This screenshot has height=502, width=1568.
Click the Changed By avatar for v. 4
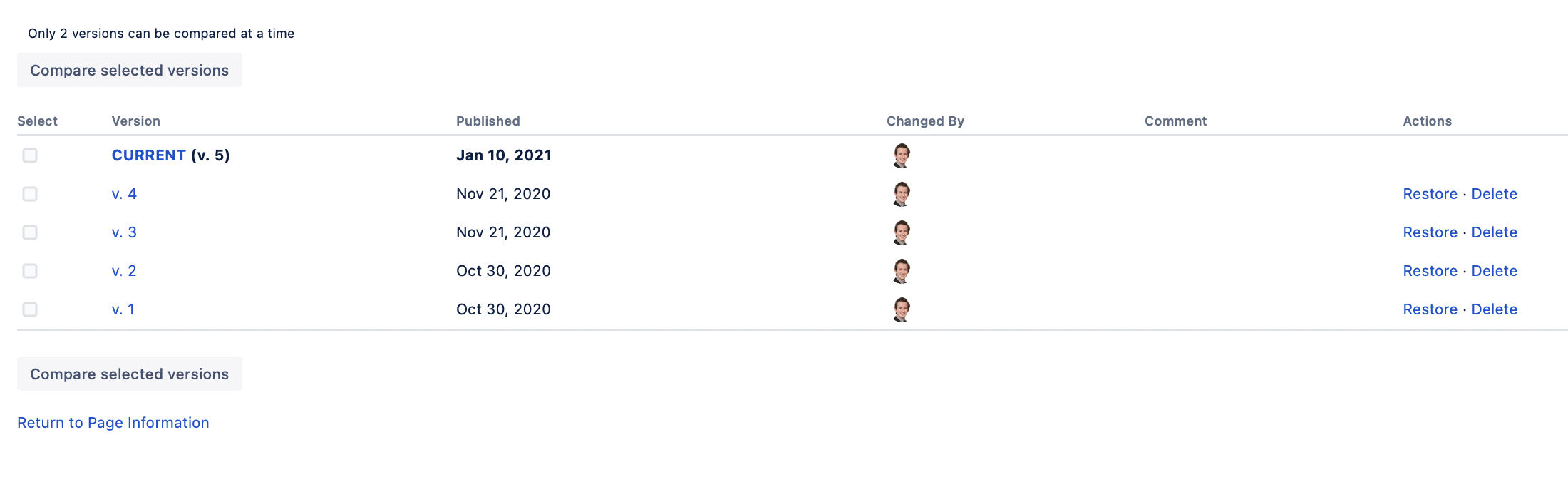[902, 193]
